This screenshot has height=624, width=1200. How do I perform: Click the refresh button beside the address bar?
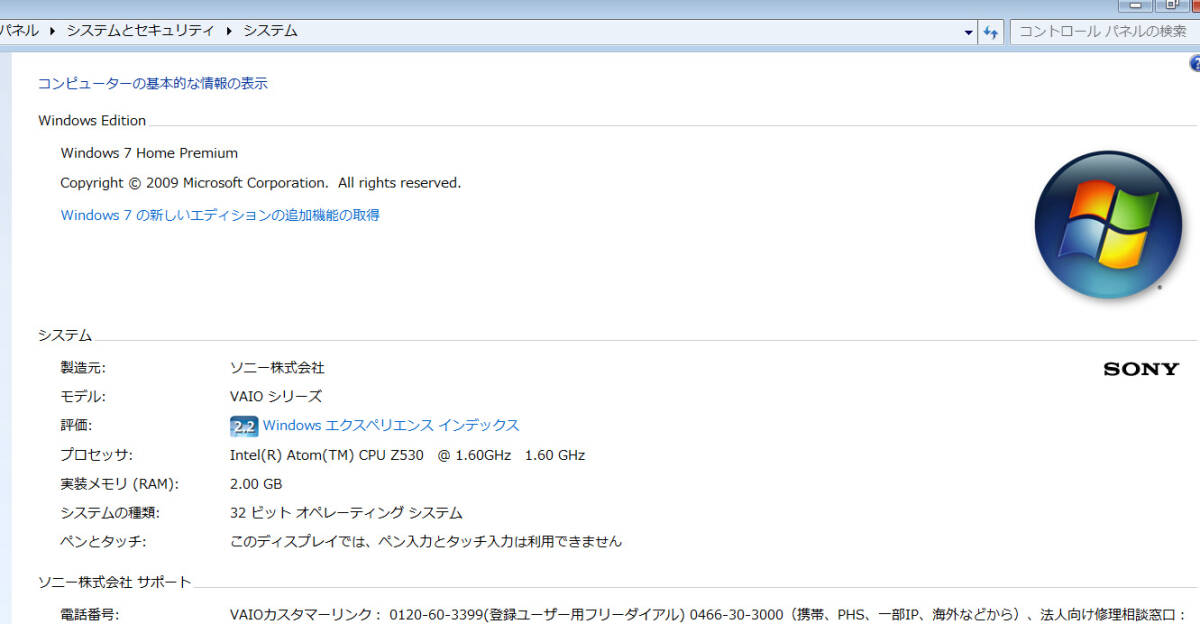click(991, 32)
